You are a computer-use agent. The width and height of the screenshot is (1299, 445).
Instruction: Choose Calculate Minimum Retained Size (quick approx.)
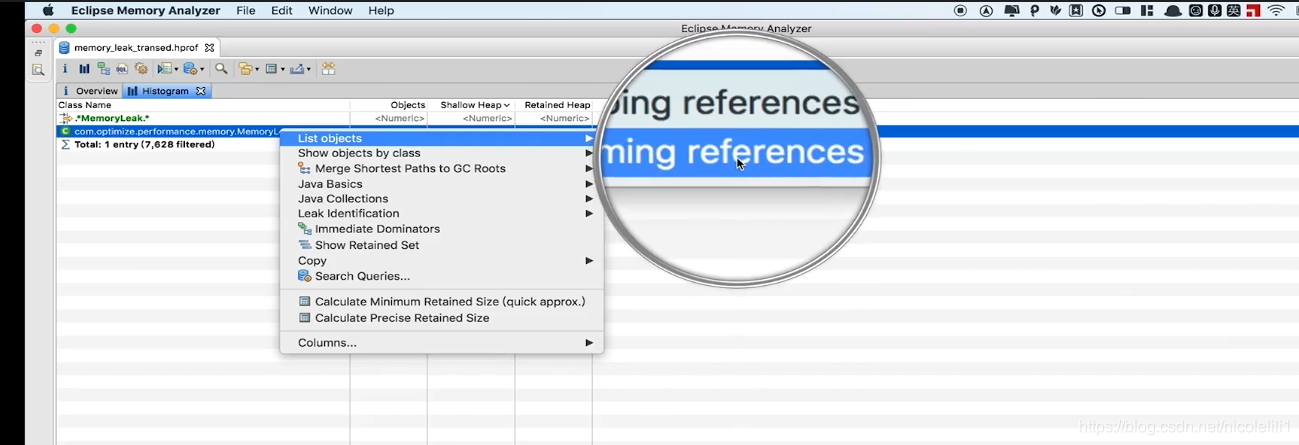tap(441, 302)
